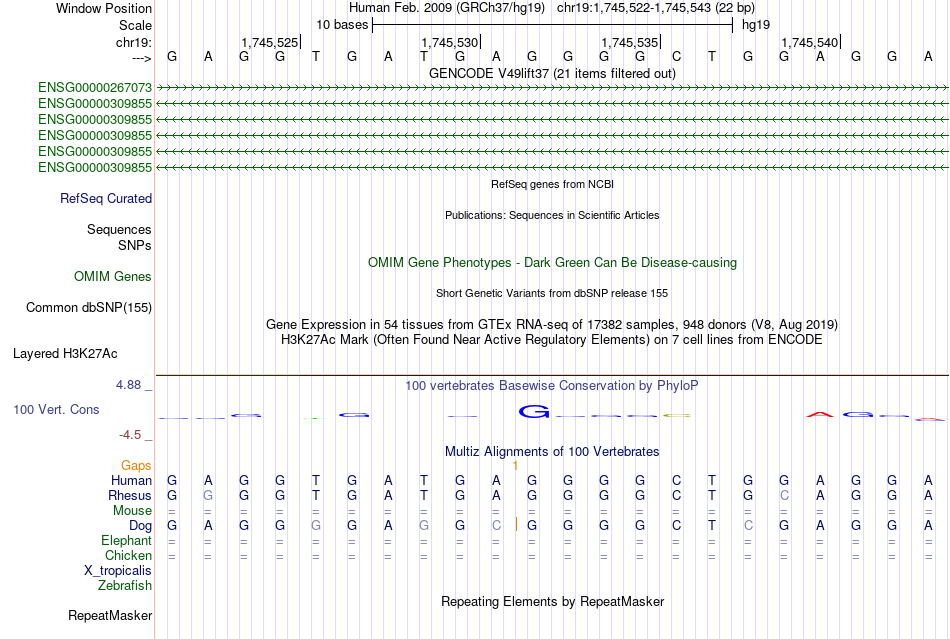The height and width of the screenshot is (639, 950).
Task: Select the Window Position label
Action: pyautogui.click(x=104, y=8)
